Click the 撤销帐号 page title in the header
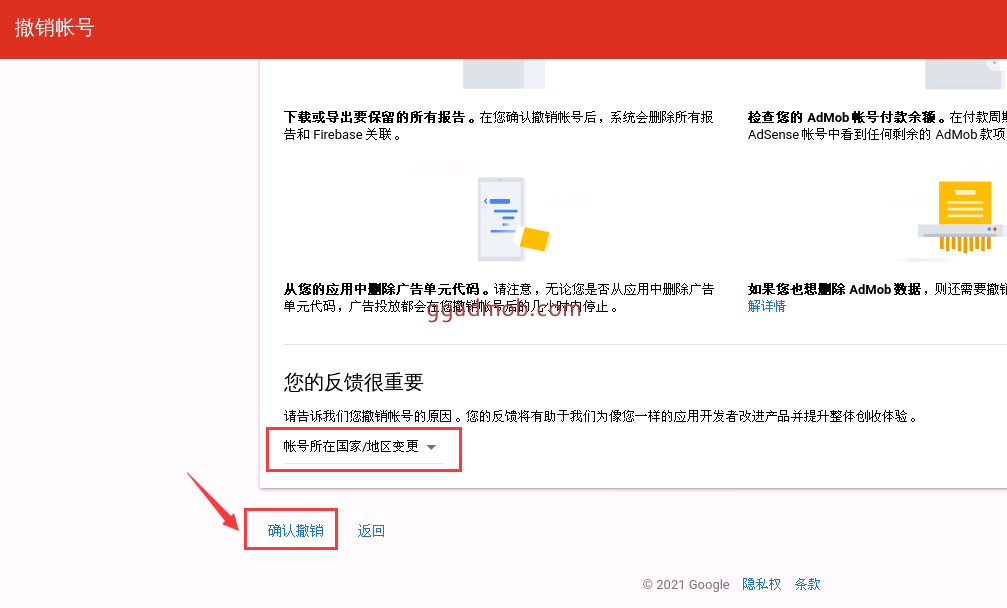Viewport: 1007px width, 608px height. (x=55, y=28)
